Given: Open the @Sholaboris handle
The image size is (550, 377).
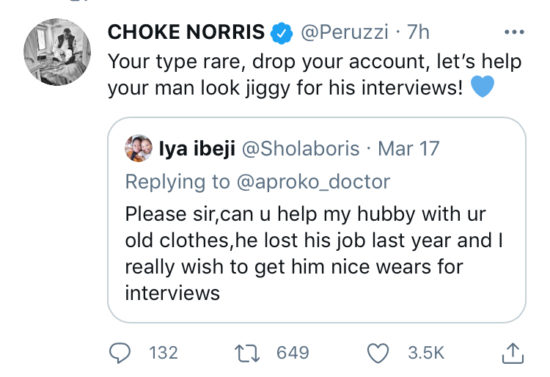Looking at the screenshot, I should [301, 148].
